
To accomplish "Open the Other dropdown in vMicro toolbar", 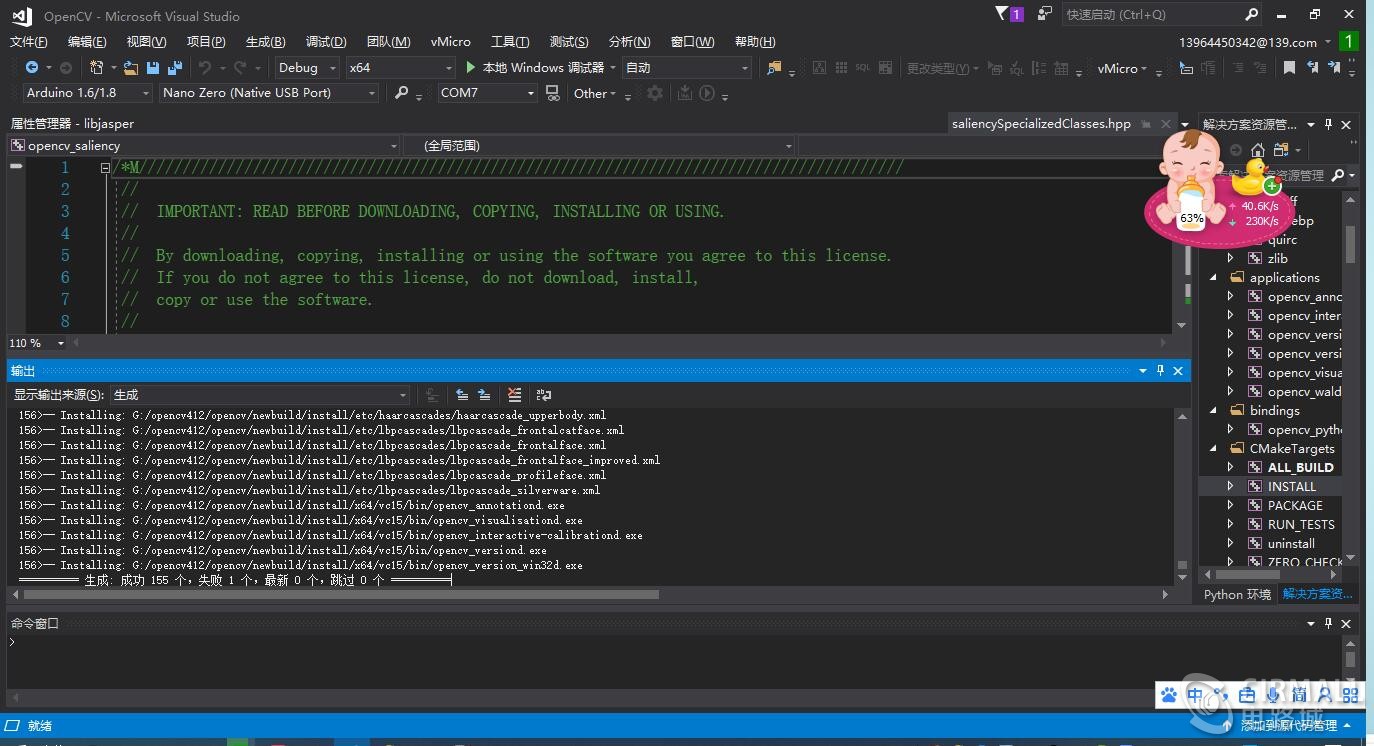I will tap(595, 93).
